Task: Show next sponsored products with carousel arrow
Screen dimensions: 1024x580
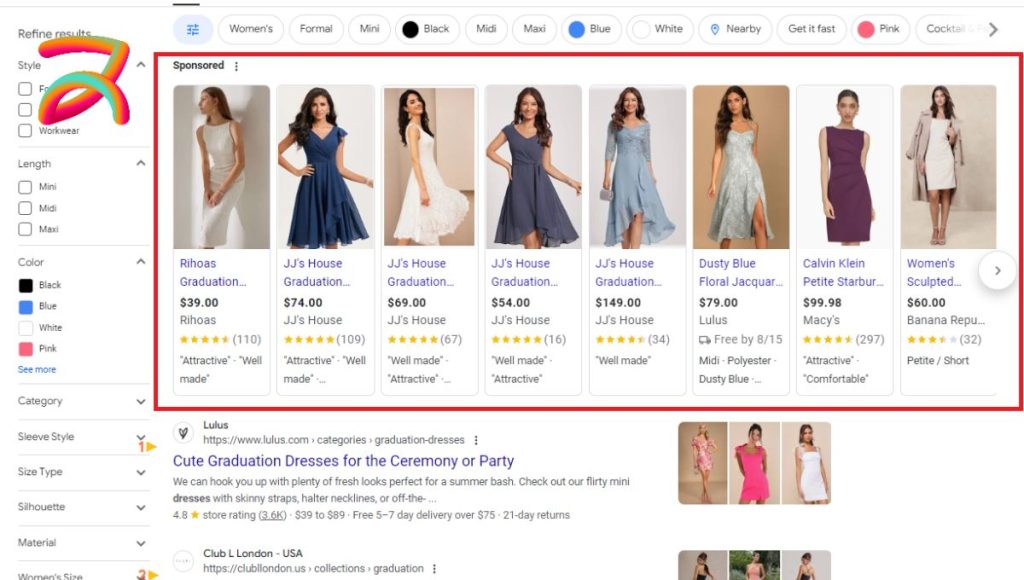Action: [997, 270]
